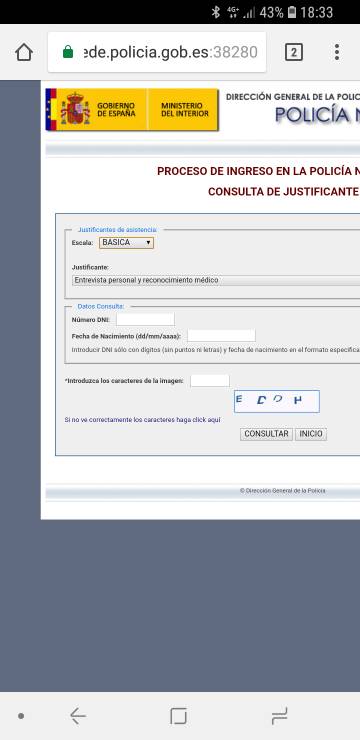The image size is (360, 740).
Task: Focus the Fecha de Nacimiento field
Action: coord(221,336)
